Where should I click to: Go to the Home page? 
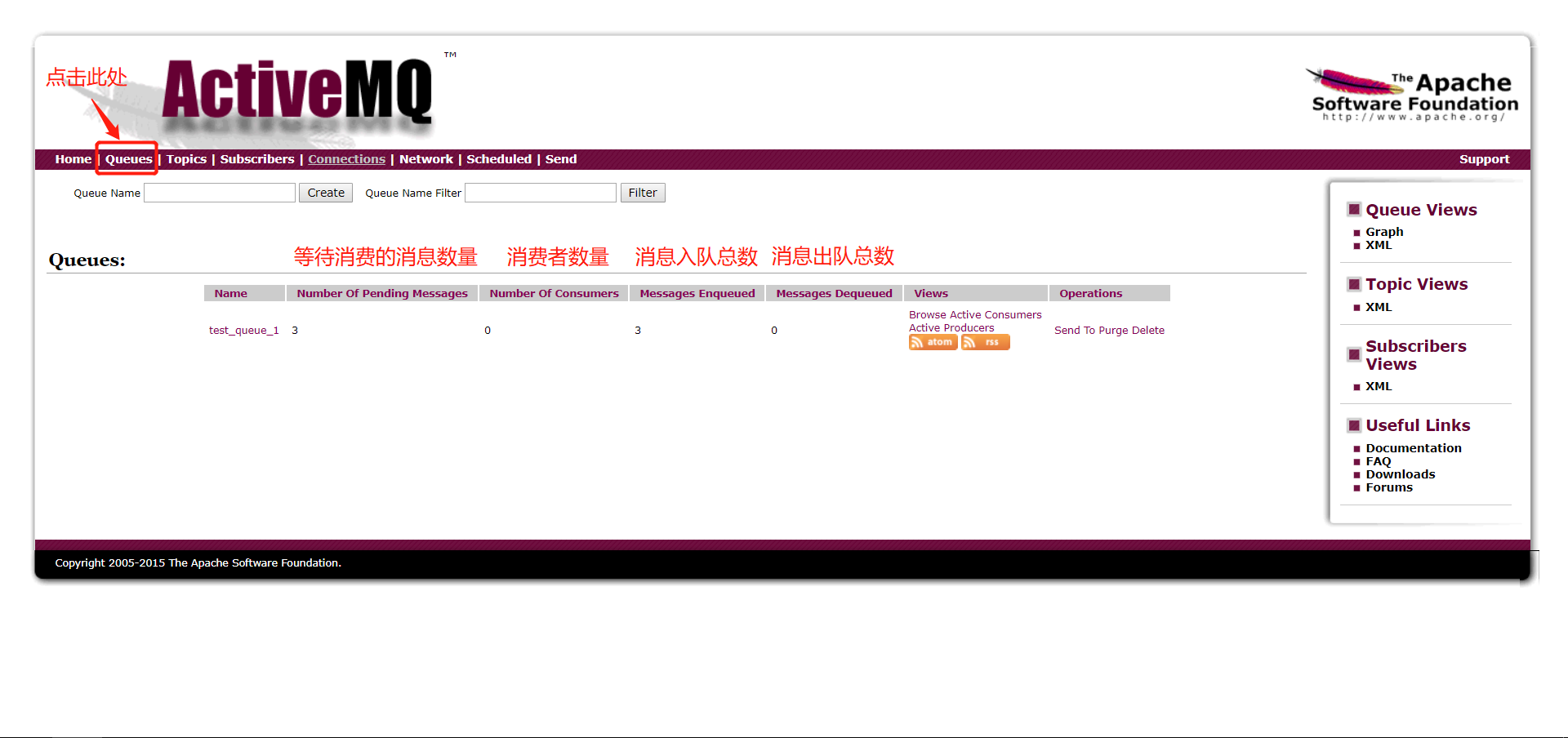[x=73, y=159]
